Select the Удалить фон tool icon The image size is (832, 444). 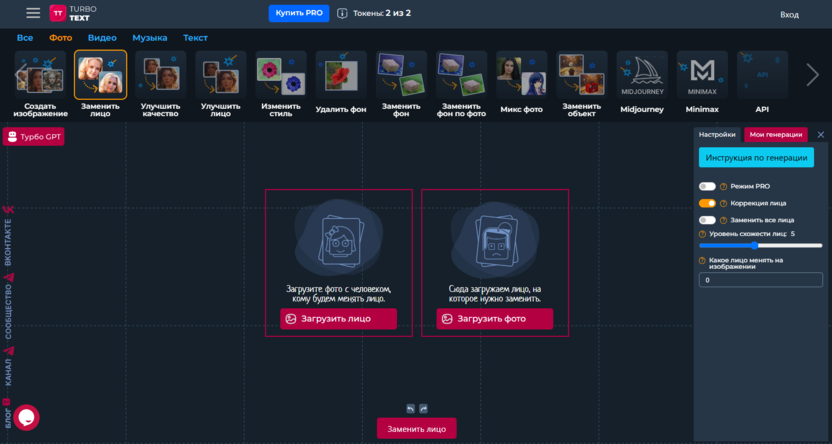click(341, 76)
